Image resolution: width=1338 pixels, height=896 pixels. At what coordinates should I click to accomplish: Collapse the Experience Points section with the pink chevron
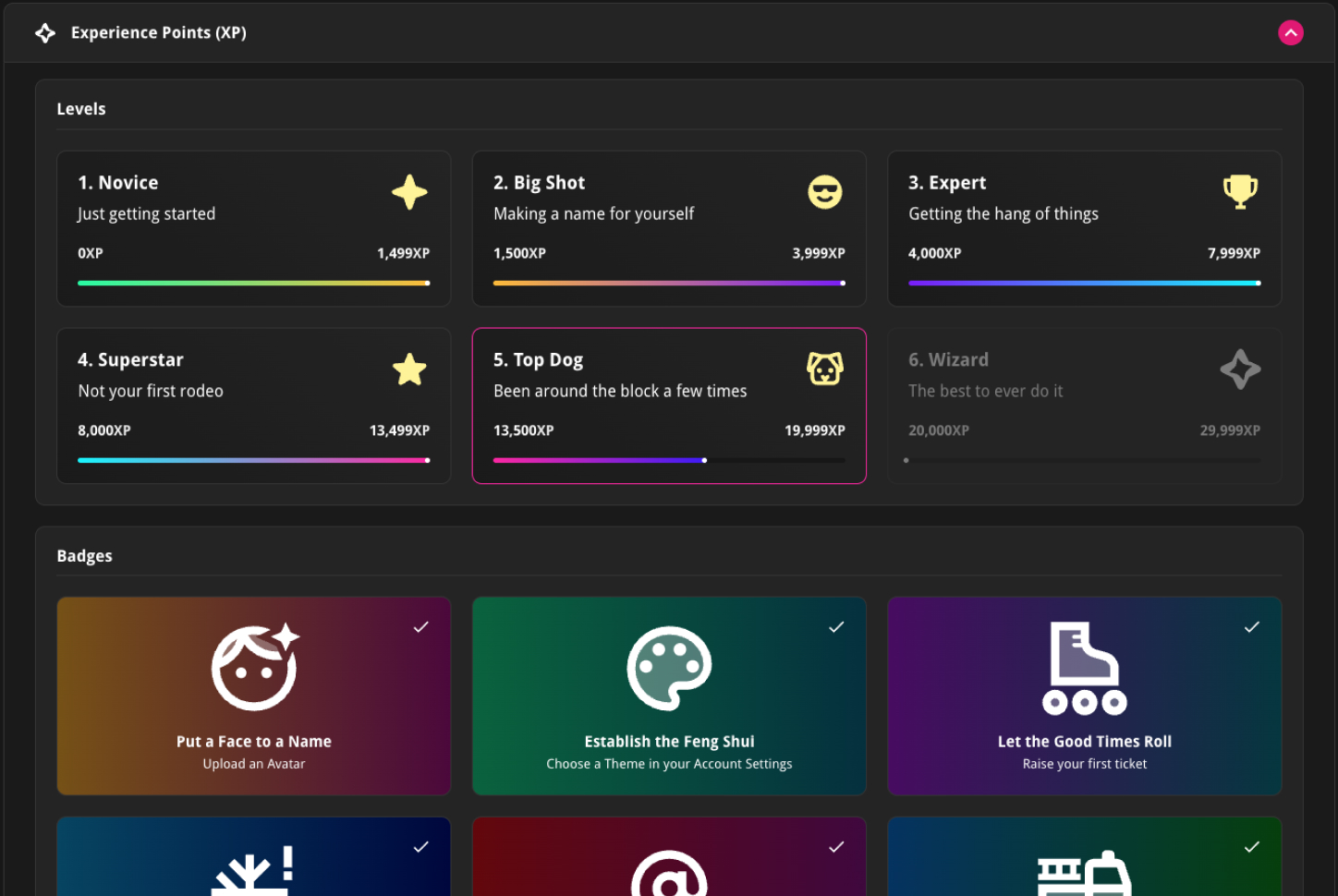tap(1291, 32)
